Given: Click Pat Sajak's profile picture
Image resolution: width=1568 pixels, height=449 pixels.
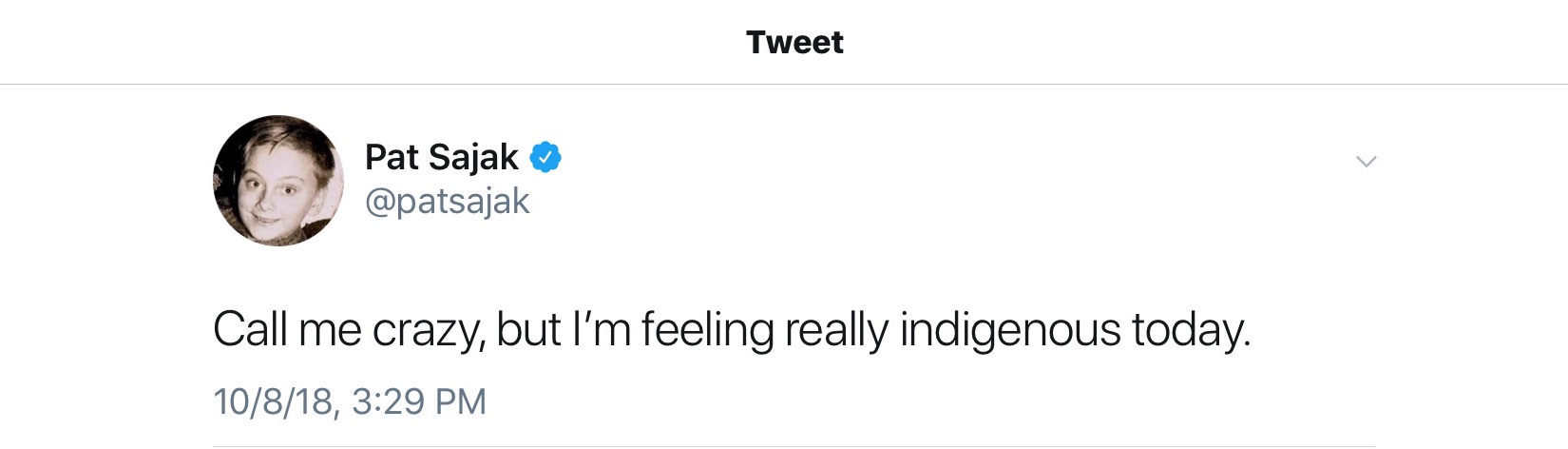Looking at the screenshot, I should click(277, 181).
